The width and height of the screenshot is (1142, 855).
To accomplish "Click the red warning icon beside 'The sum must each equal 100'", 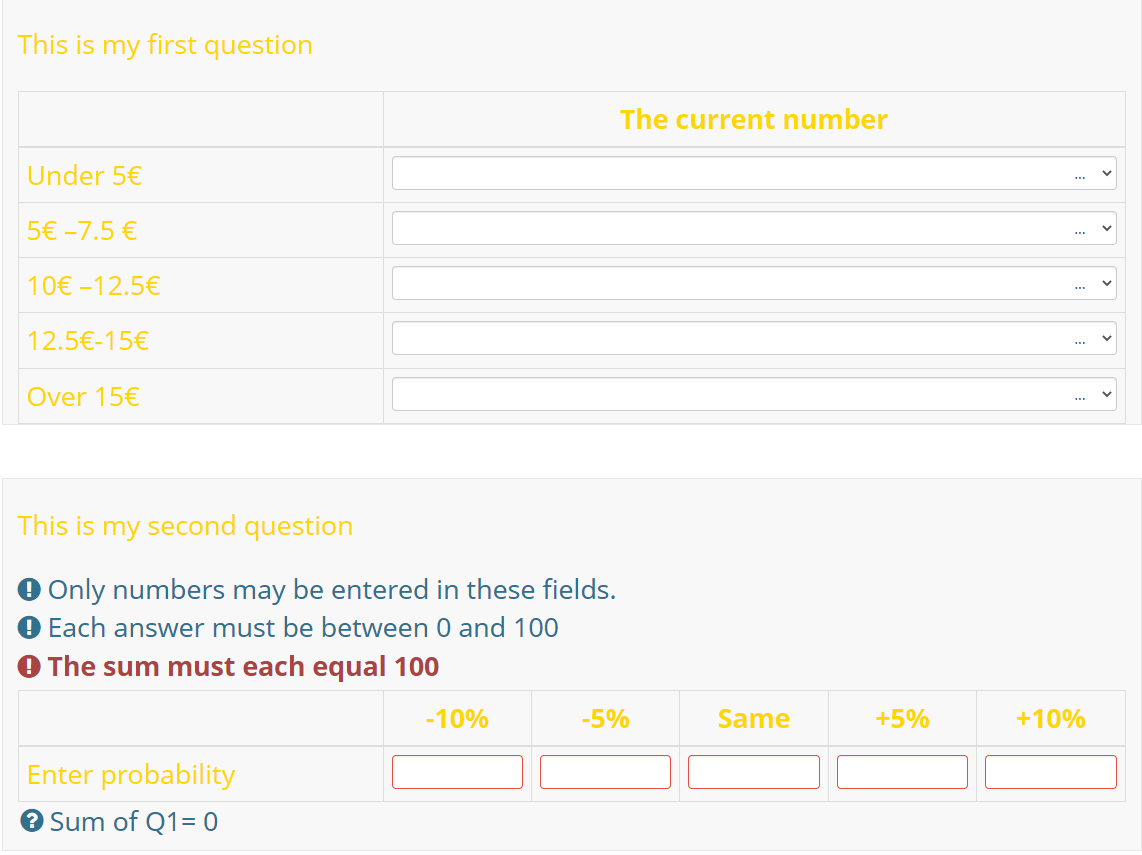I will coord(30,666).
